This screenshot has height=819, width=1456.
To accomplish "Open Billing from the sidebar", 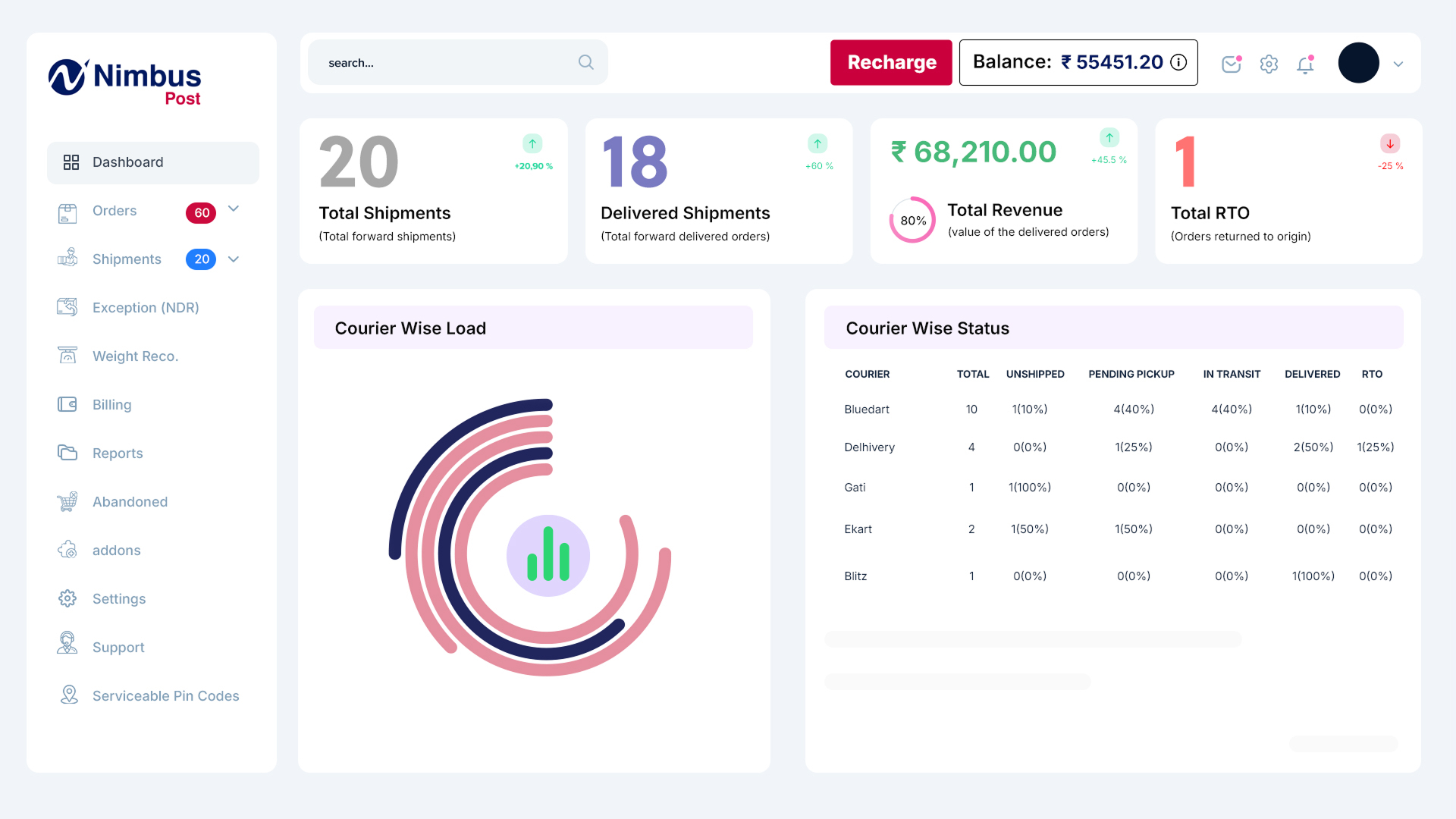I will coord(111,404).
